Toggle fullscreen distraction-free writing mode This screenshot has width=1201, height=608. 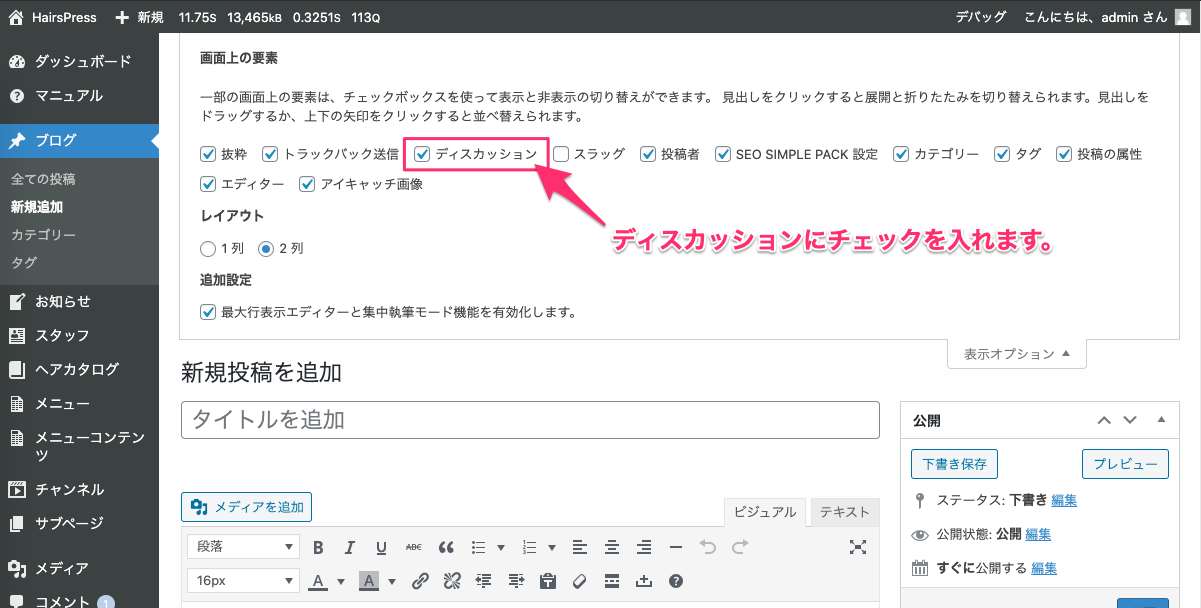pyautogui.click(x=857, y=547)
